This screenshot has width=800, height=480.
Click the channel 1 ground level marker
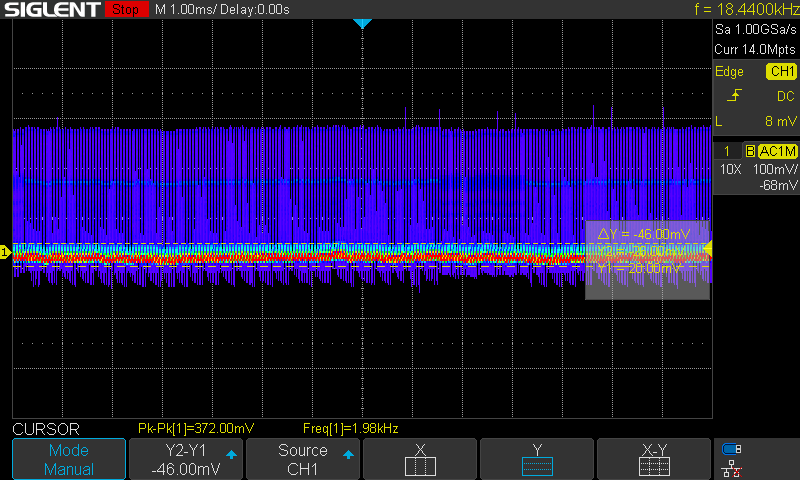pos(5,252)
